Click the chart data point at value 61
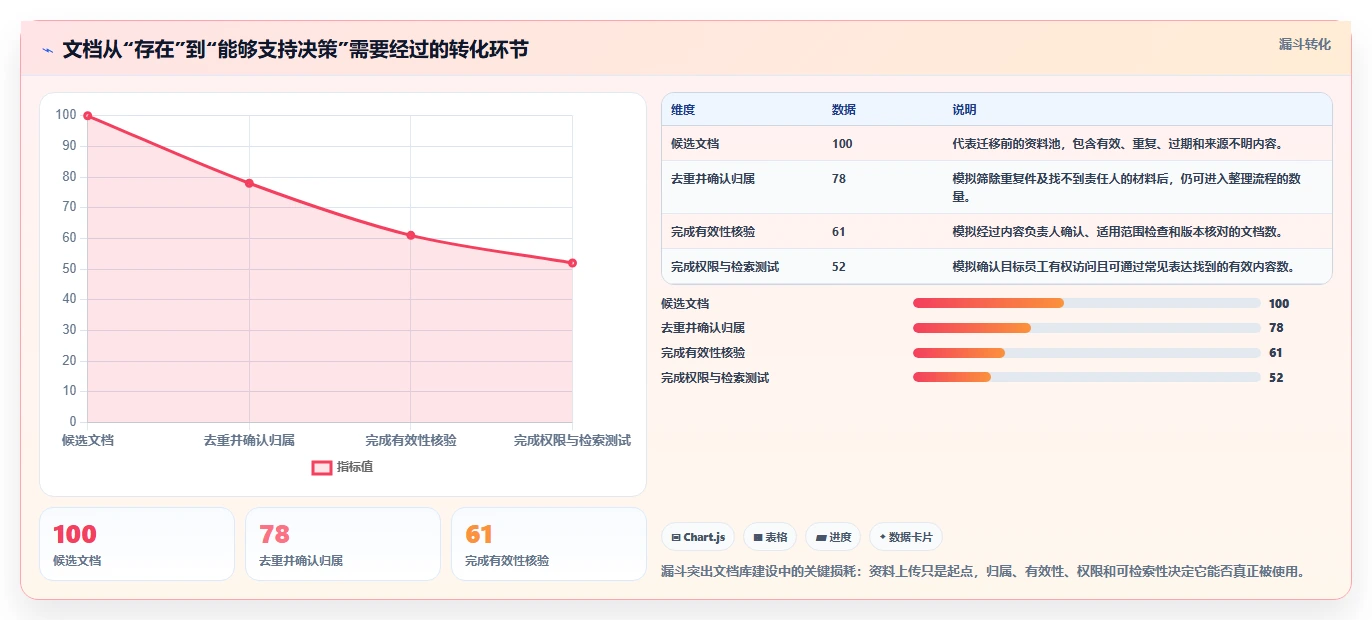The image size is (1372, 620). point(411,235)
